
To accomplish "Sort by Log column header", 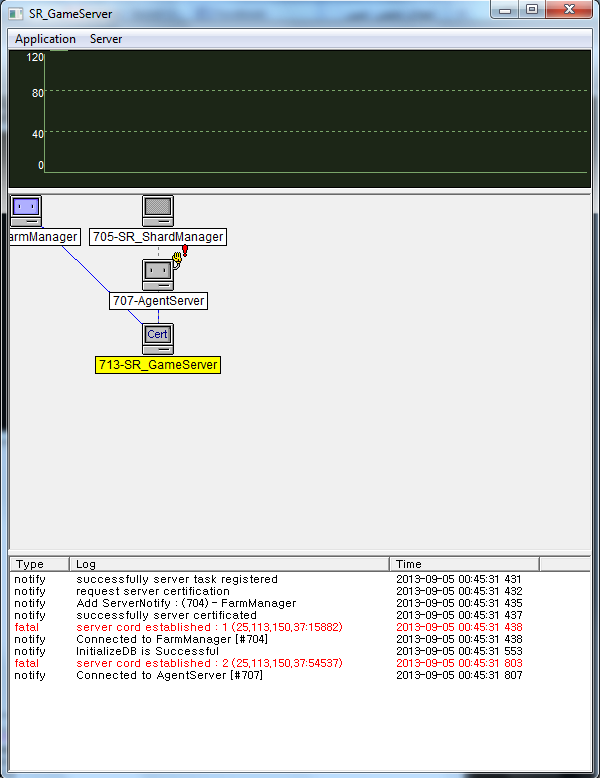I will [x=229, y=564].
